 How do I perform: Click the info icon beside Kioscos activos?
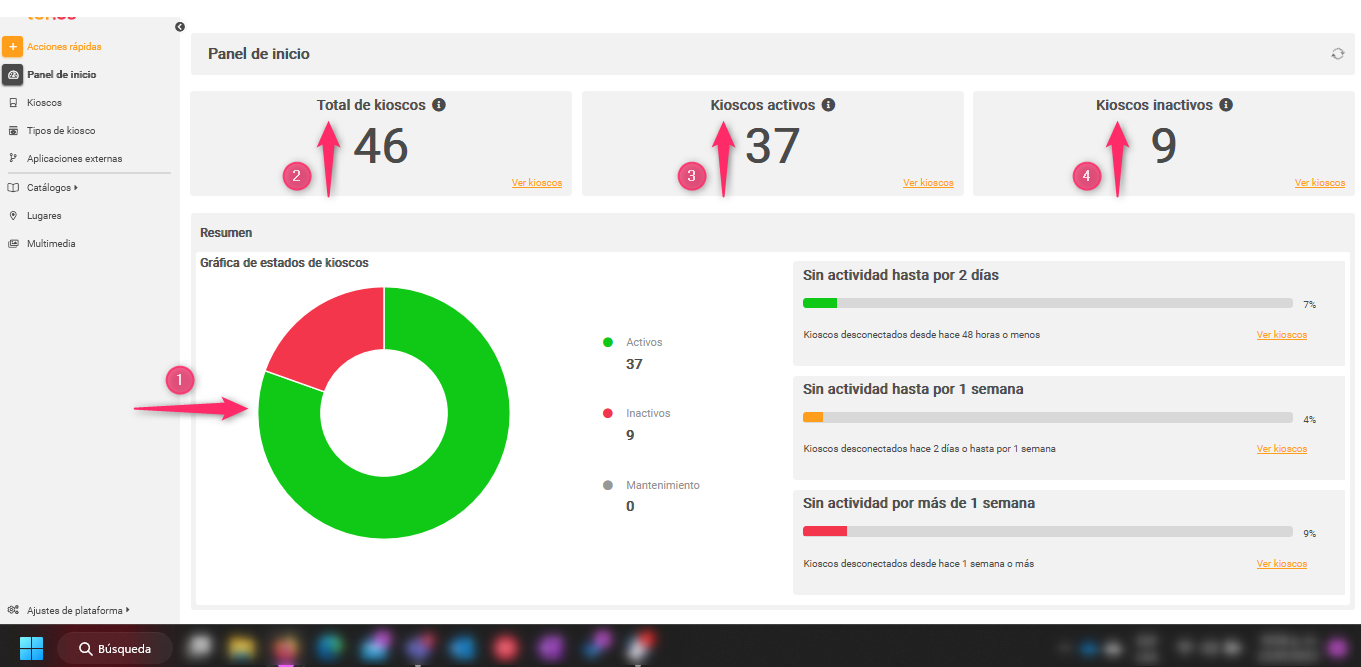tap(828, 105)
